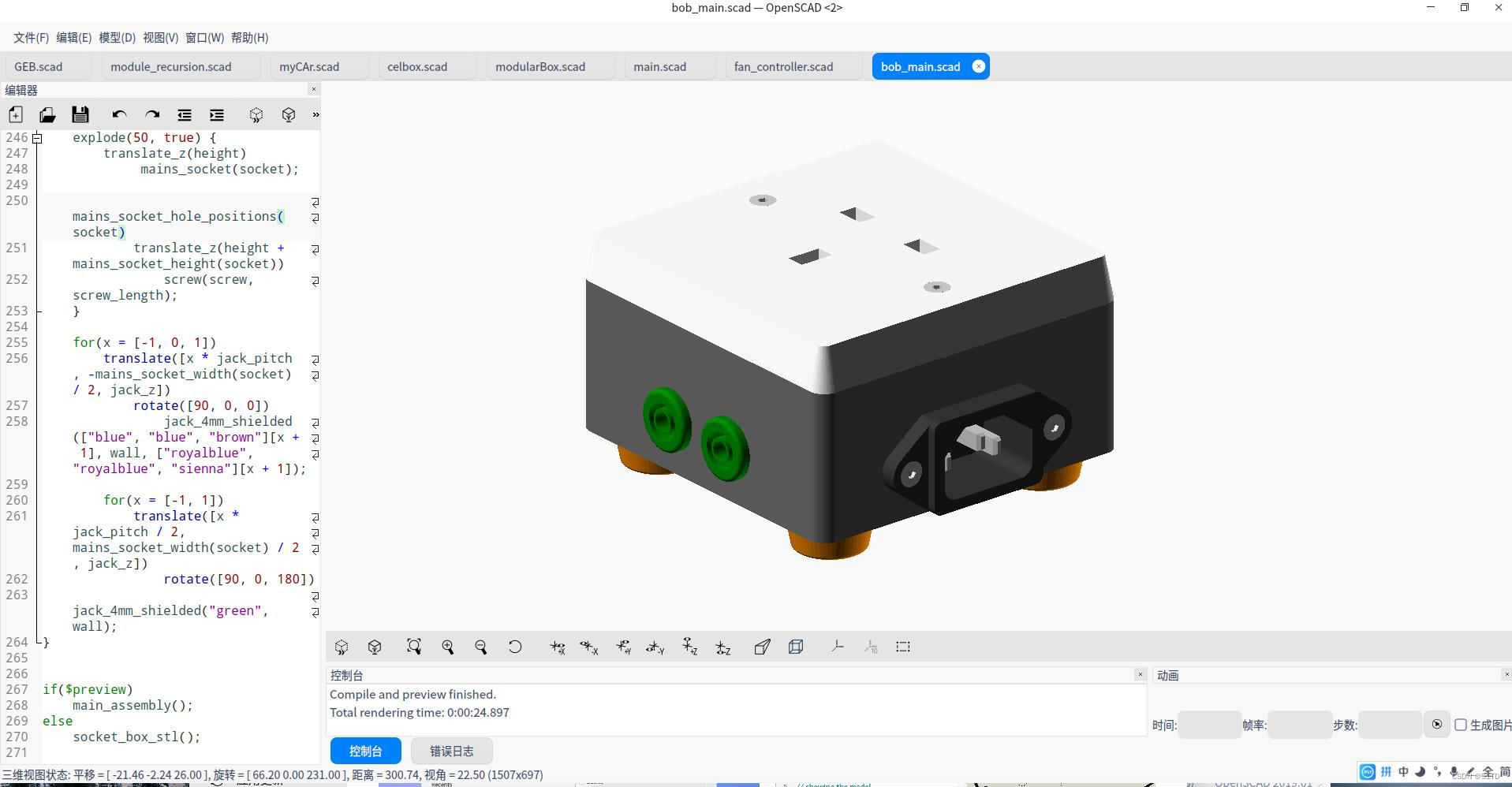
Task: Open the 帮助(H) menu
Action: (x=249, y=37)
